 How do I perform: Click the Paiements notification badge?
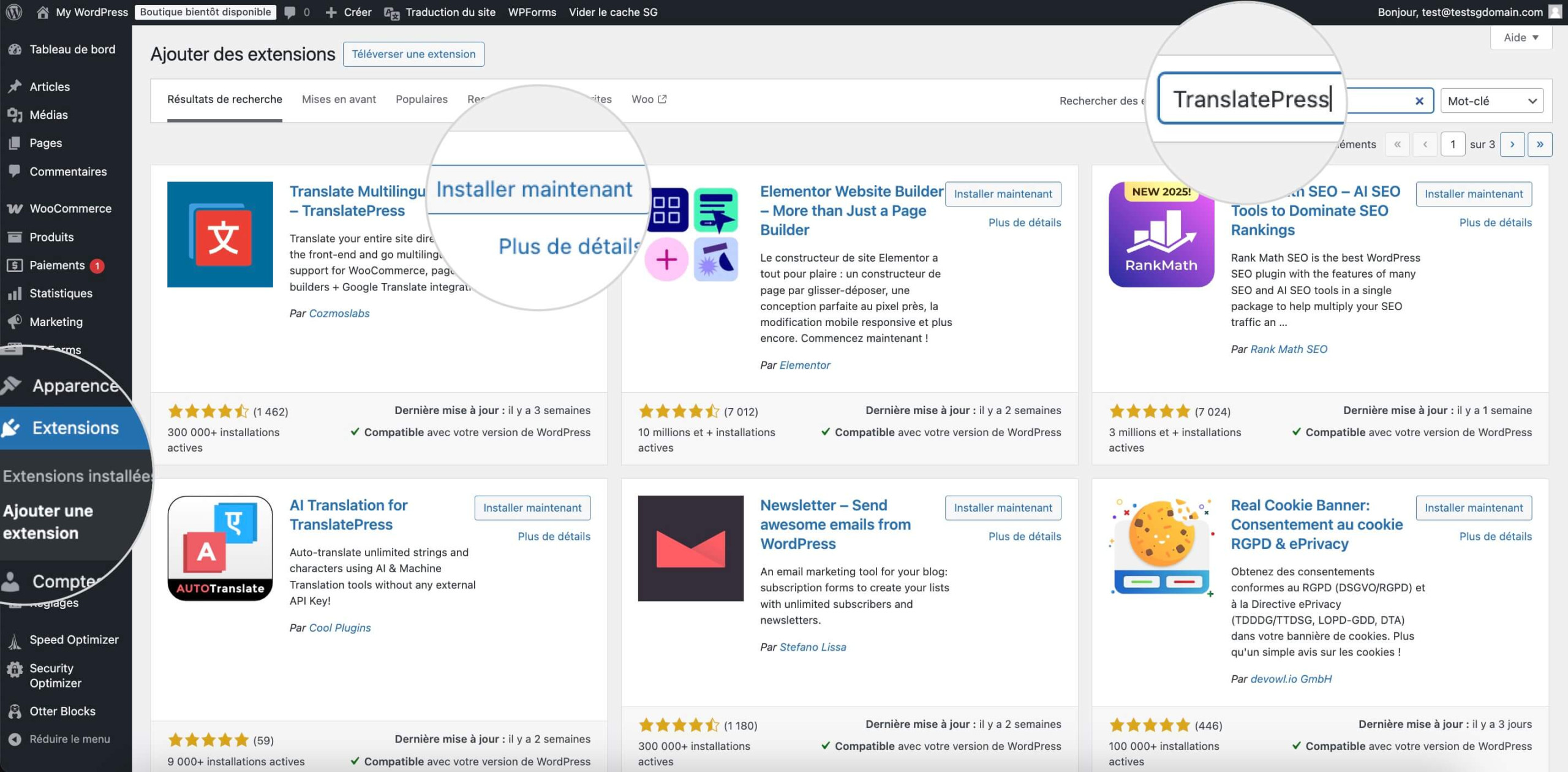click(x=97, y=266)
